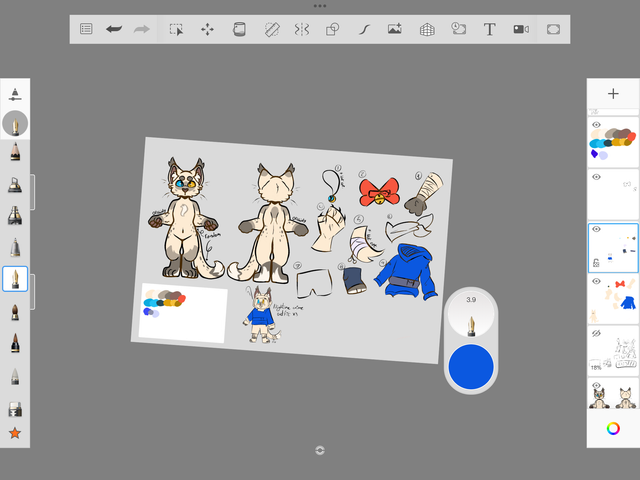Open the Shapes draw-style tool
The width and height of the screenshot is (640, 480).
tap(332, 29)
